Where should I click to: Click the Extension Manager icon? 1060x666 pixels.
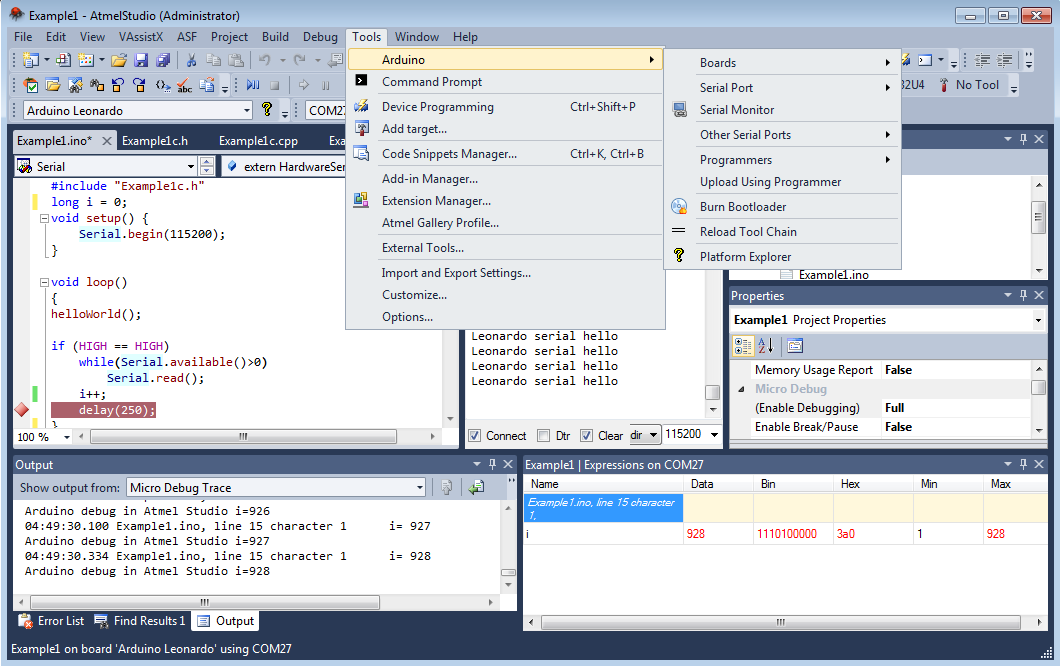[362, 199]
